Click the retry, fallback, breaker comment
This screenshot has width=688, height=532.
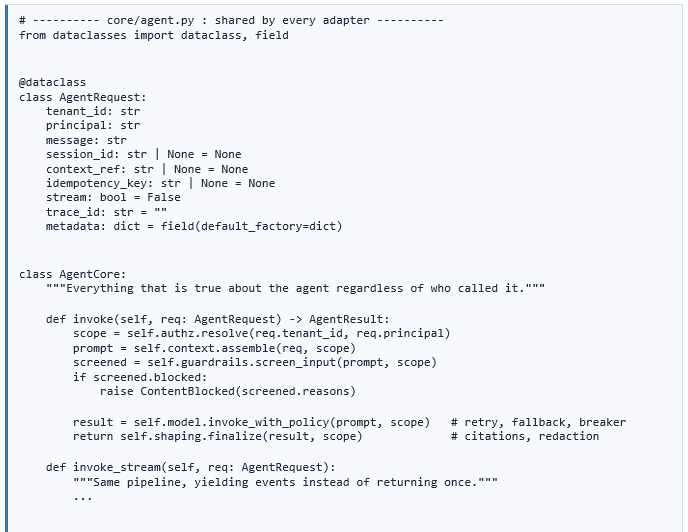pyautogui.click(x=538, y=422)
